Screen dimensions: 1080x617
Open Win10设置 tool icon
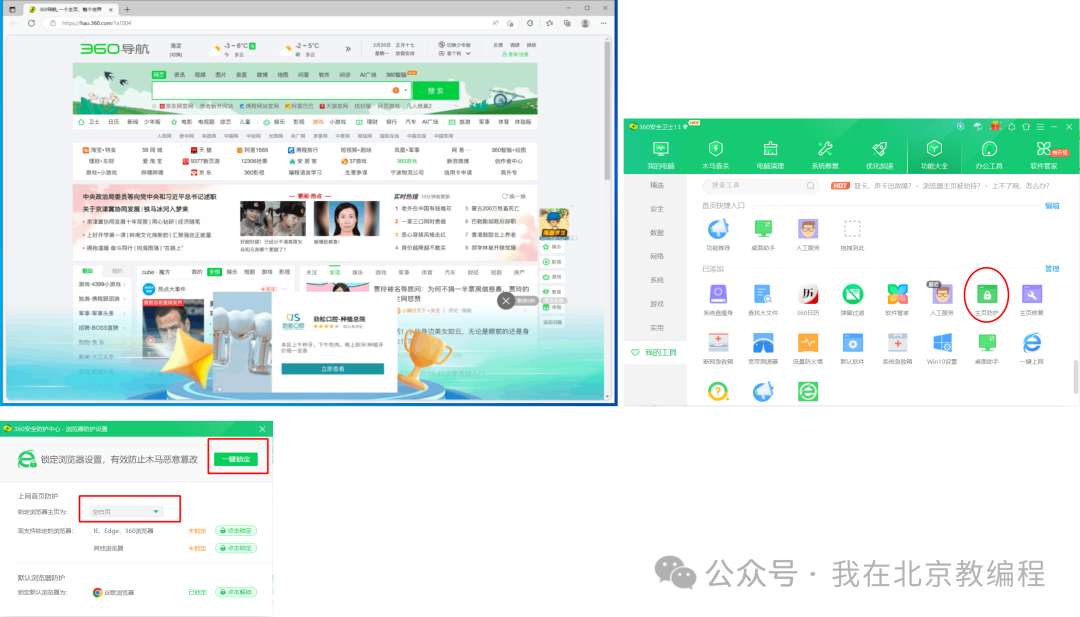pyautogui.click(x=942, y=348)
